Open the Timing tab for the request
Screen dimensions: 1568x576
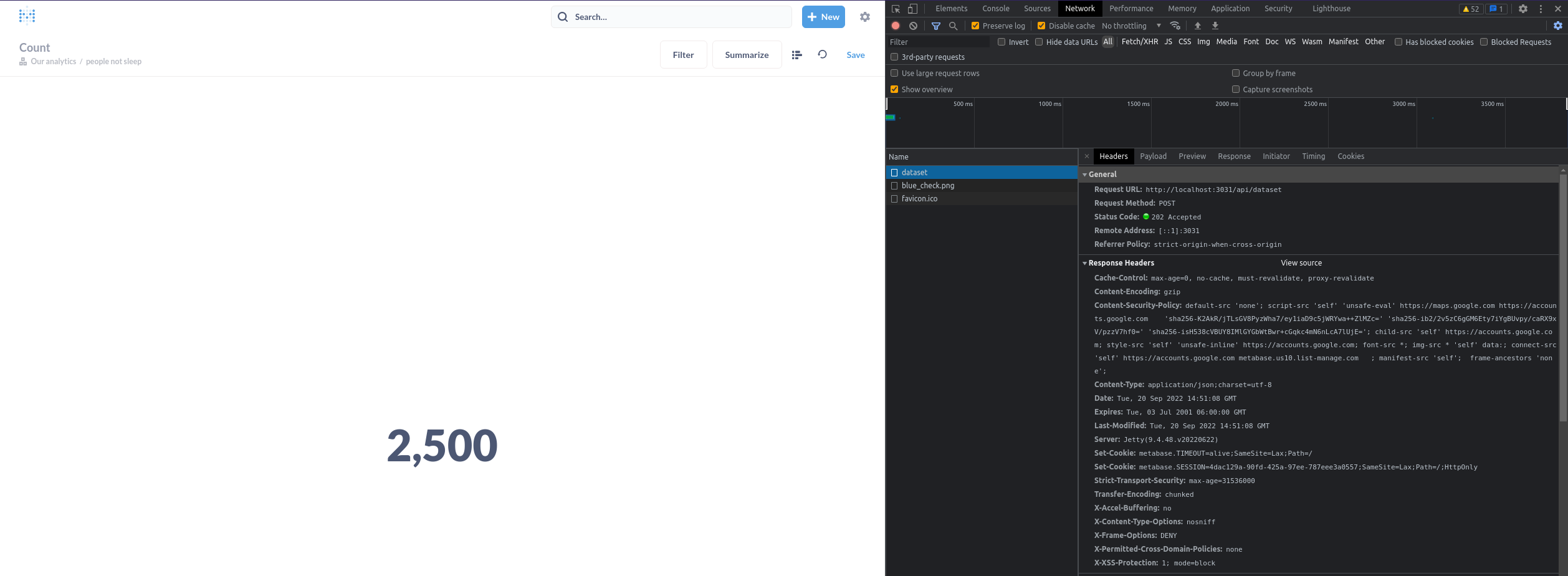pyautogui.click(x=1313, y=156)
